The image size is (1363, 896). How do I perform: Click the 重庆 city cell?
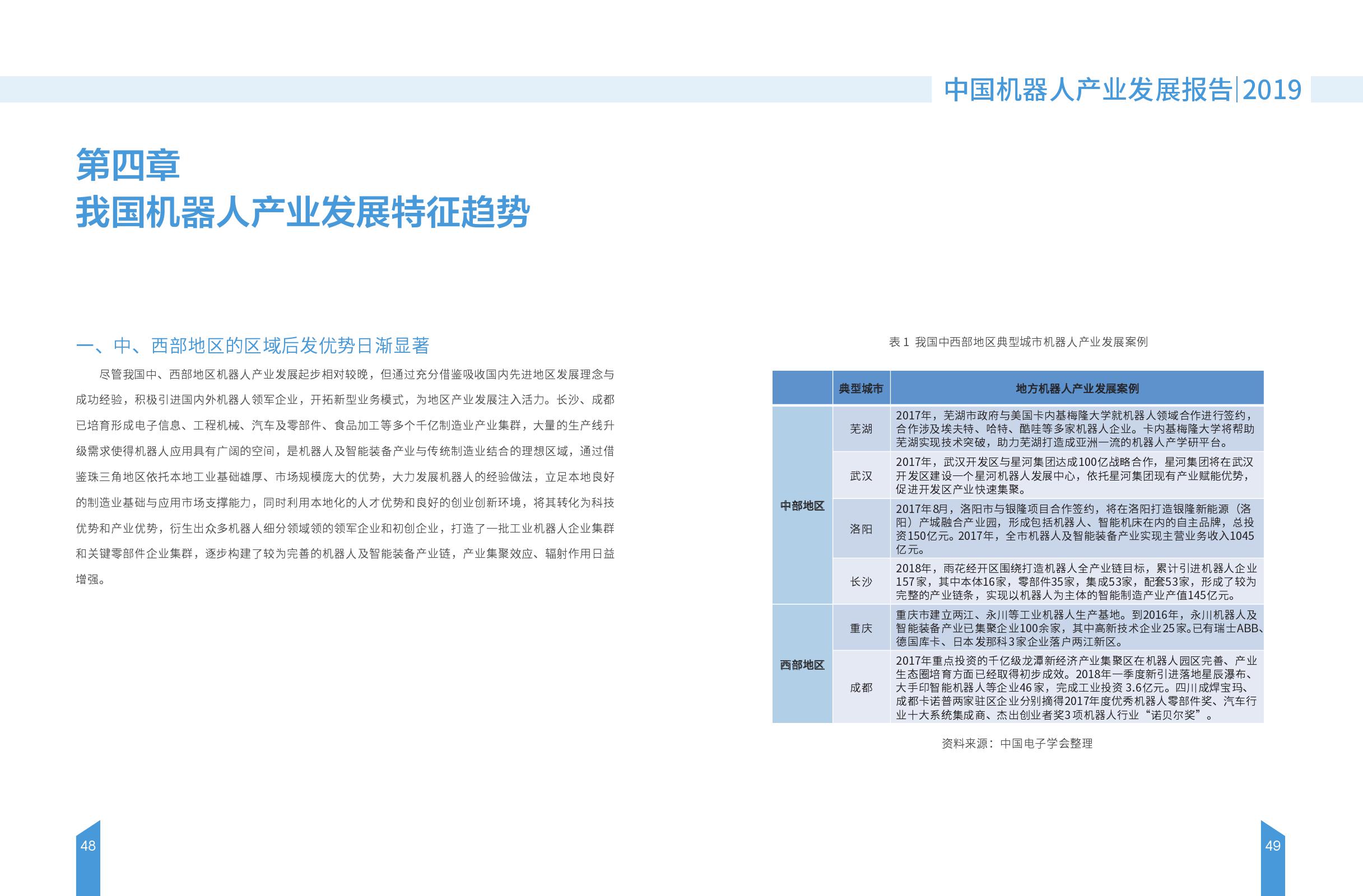coord(860,628)
